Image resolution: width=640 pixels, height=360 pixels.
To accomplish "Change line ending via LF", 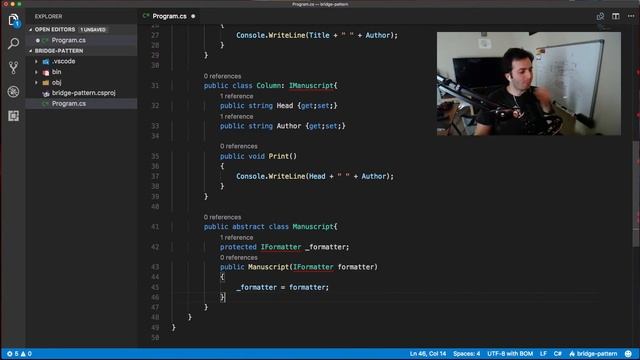I will point(543,354).
